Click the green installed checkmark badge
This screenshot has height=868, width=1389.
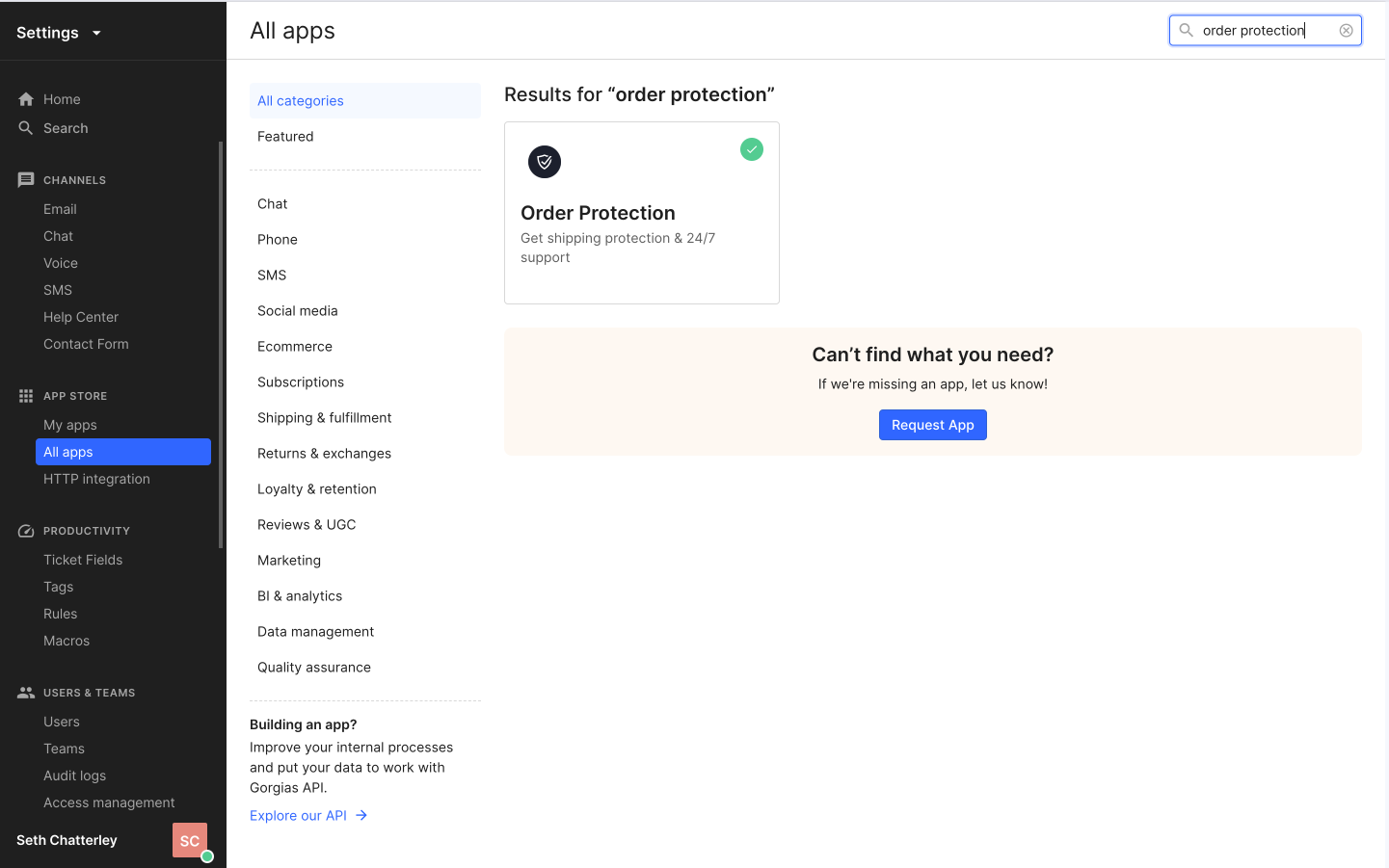[x=752, y=149]
